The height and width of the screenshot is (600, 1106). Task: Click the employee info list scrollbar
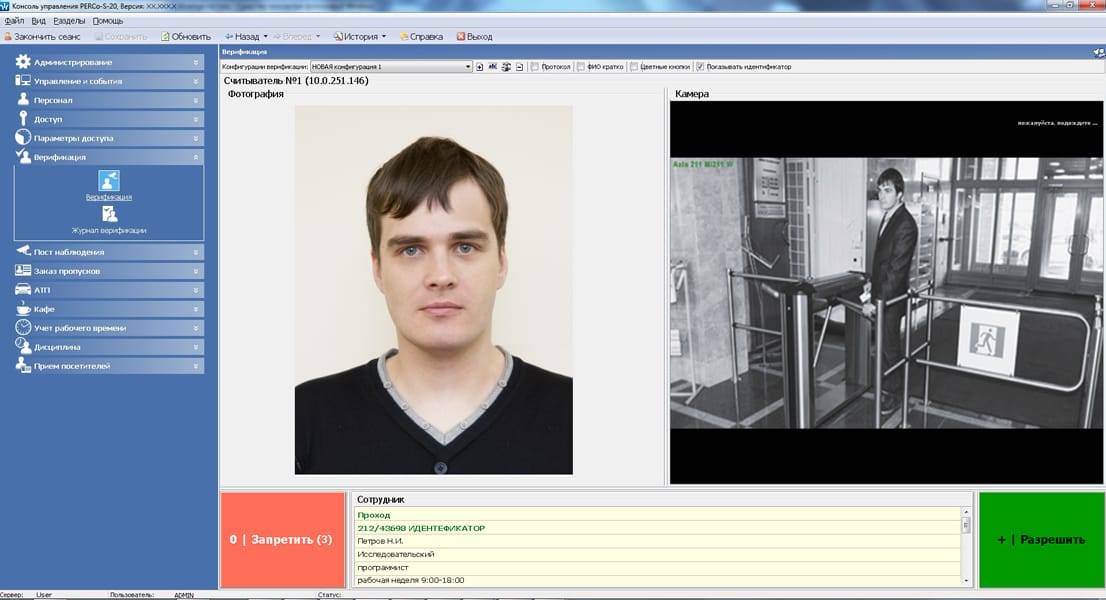[x=966, y=550]
